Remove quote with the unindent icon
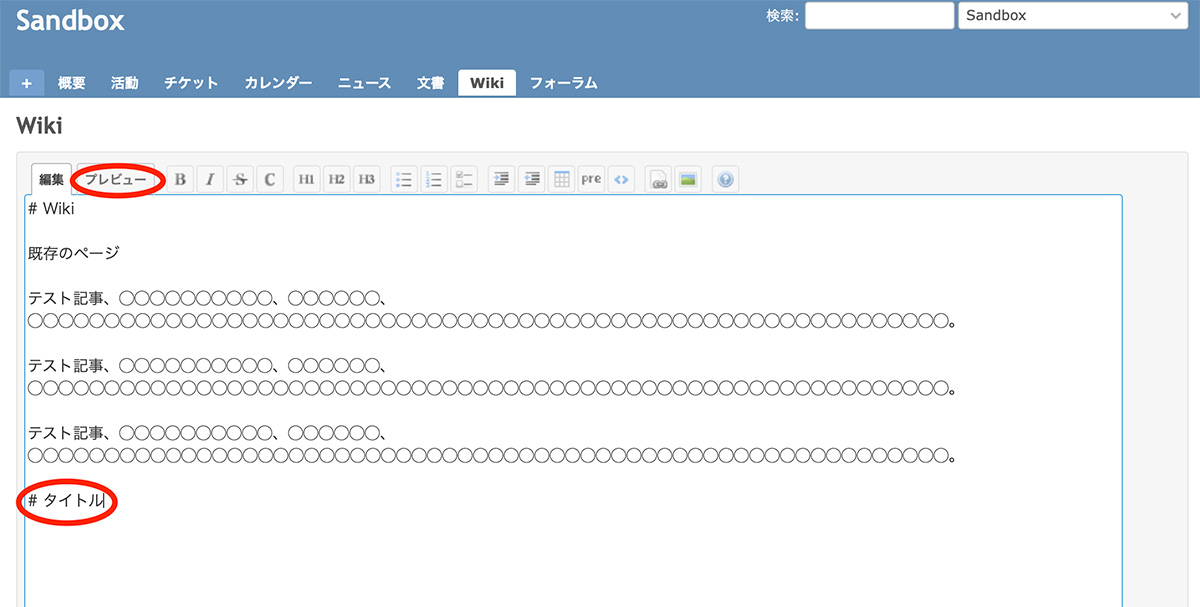This screenshot has height=607, width=1200. (x=531, y=180)
